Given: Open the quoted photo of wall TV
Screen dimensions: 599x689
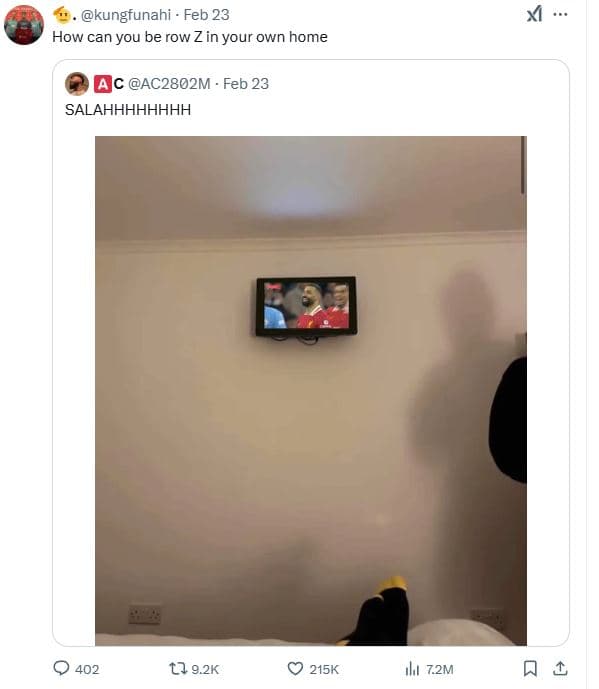Looking at the screenshot, I should pos(311,391).
